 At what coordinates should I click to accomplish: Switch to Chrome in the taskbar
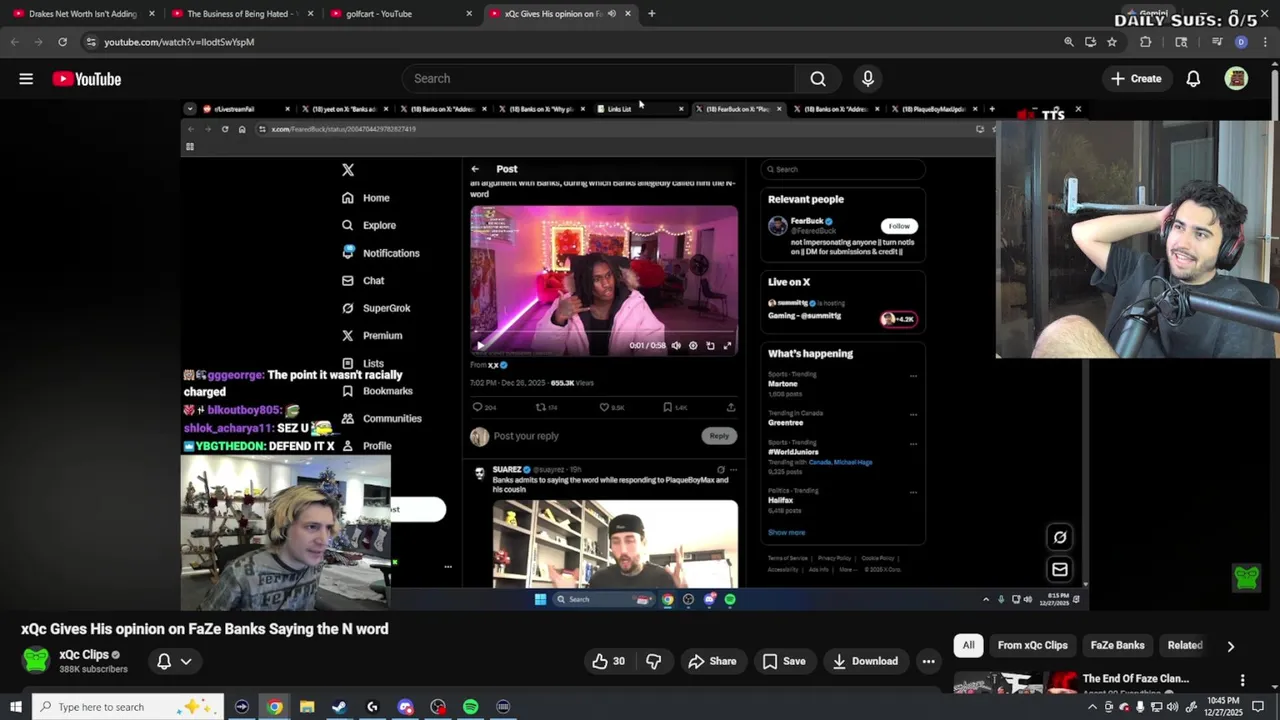point(274,707)
